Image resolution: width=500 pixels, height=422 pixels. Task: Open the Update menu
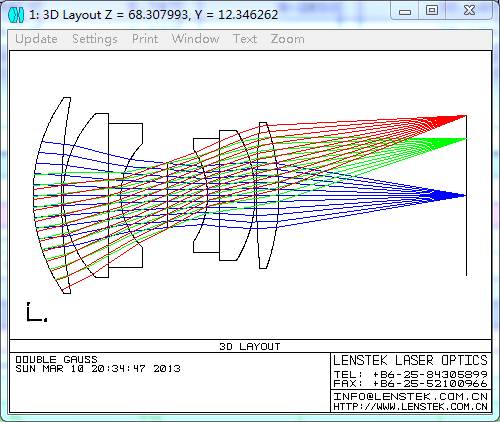click(x=36, y=39)
